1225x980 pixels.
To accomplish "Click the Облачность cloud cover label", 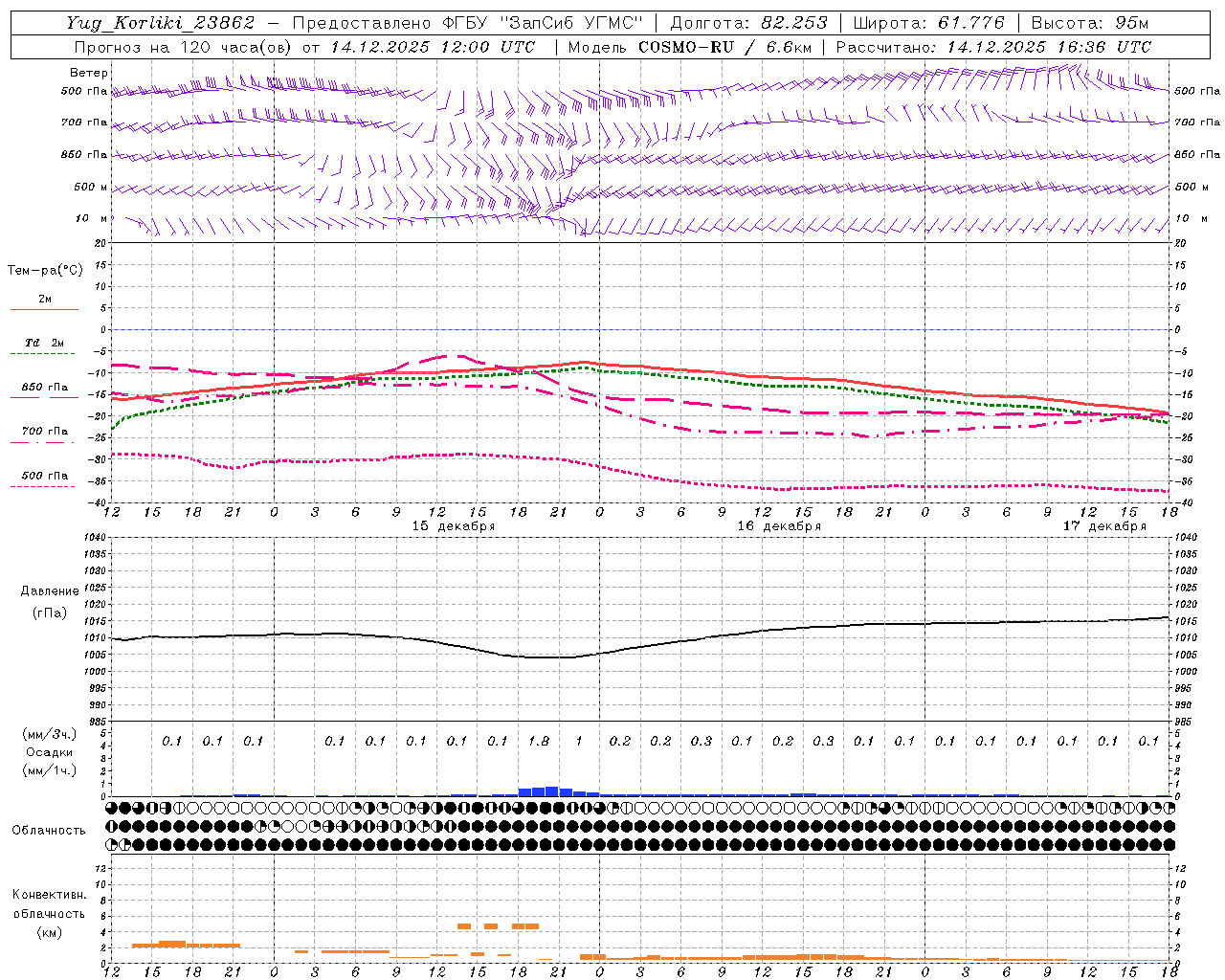I will 49,831.
